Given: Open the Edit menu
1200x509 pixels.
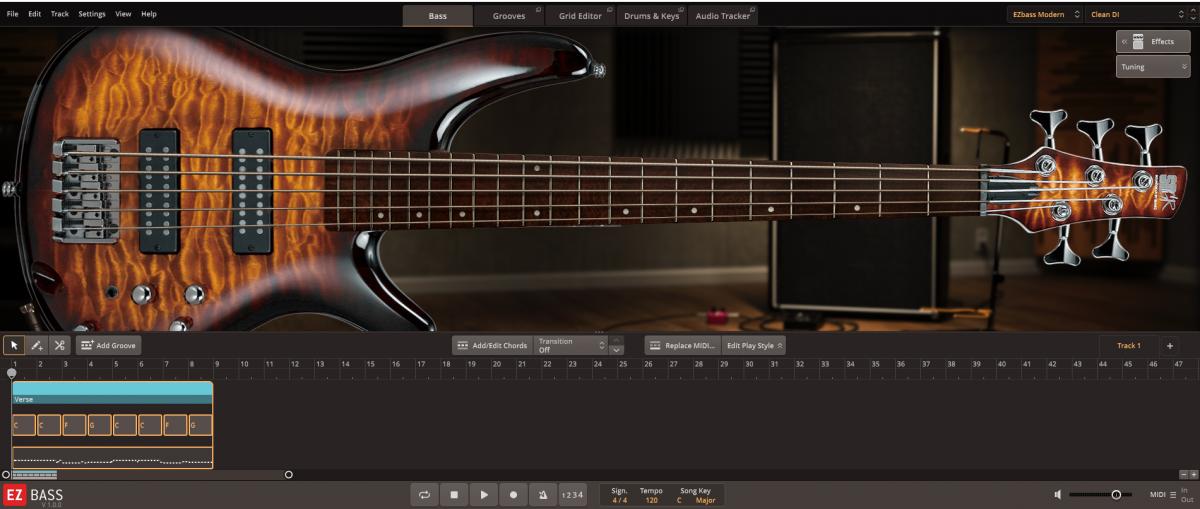Looking at the screenshot, I should (35, 14).
